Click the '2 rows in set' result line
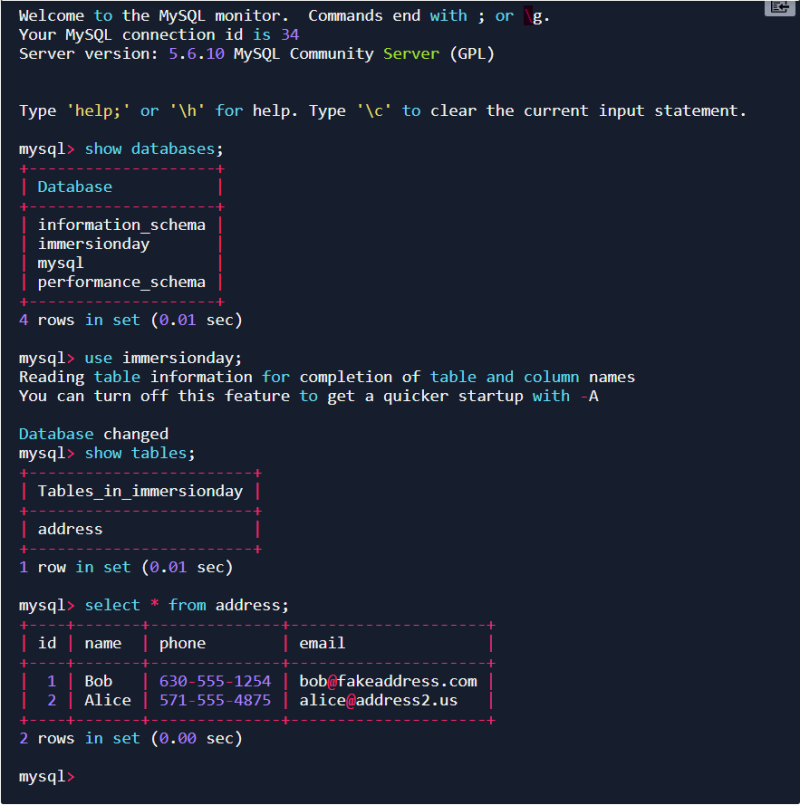Screen dimensions: 800x805 click(x=130, y=738)
